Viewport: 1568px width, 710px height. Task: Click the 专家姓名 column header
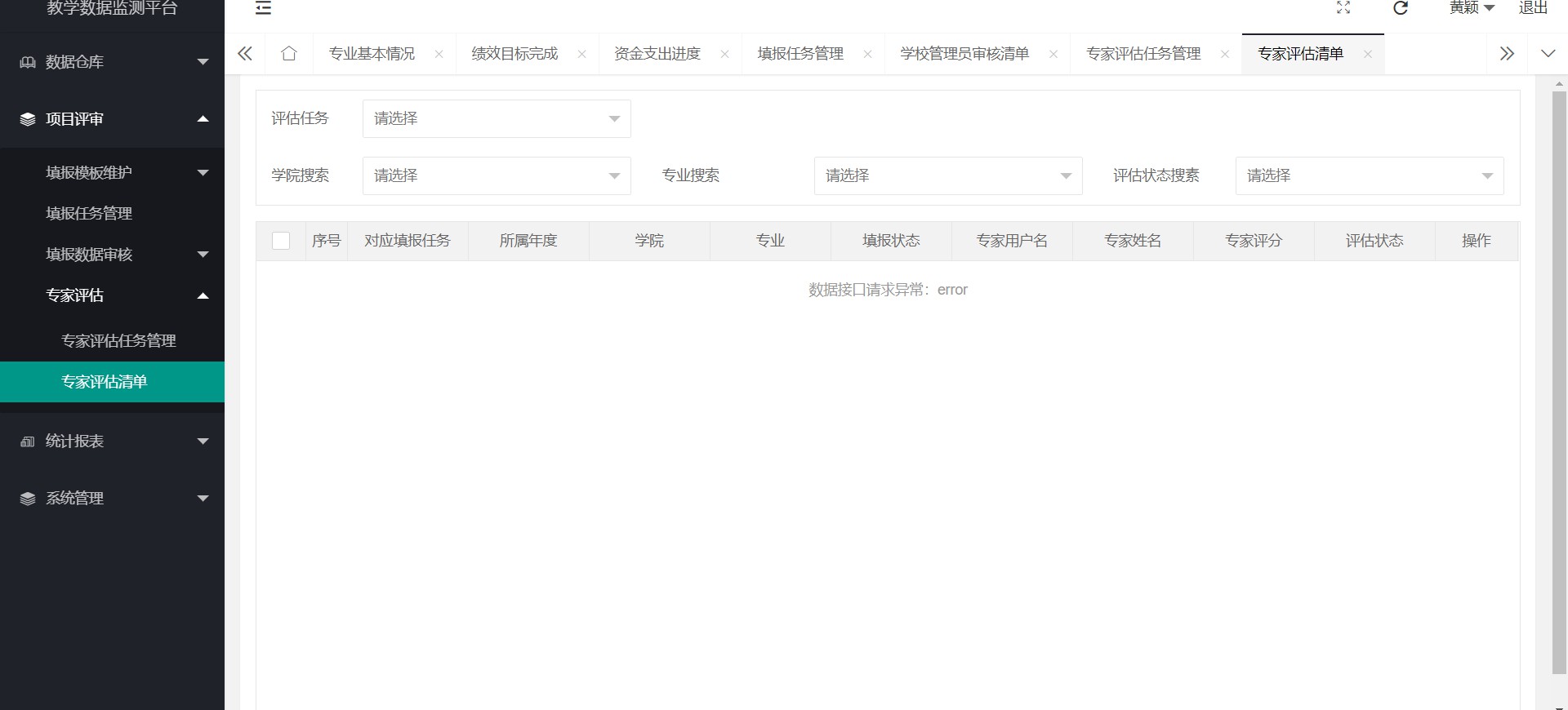click(x=1133, y=241)
